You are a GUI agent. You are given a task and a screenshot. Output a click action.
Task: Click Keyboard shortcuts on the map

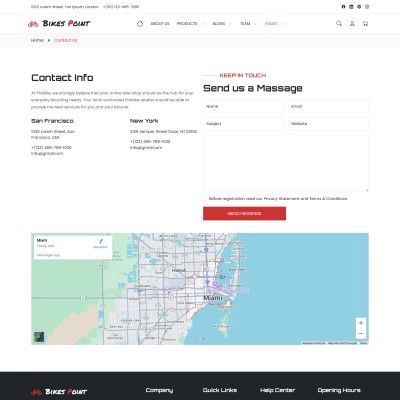[314, 343]
